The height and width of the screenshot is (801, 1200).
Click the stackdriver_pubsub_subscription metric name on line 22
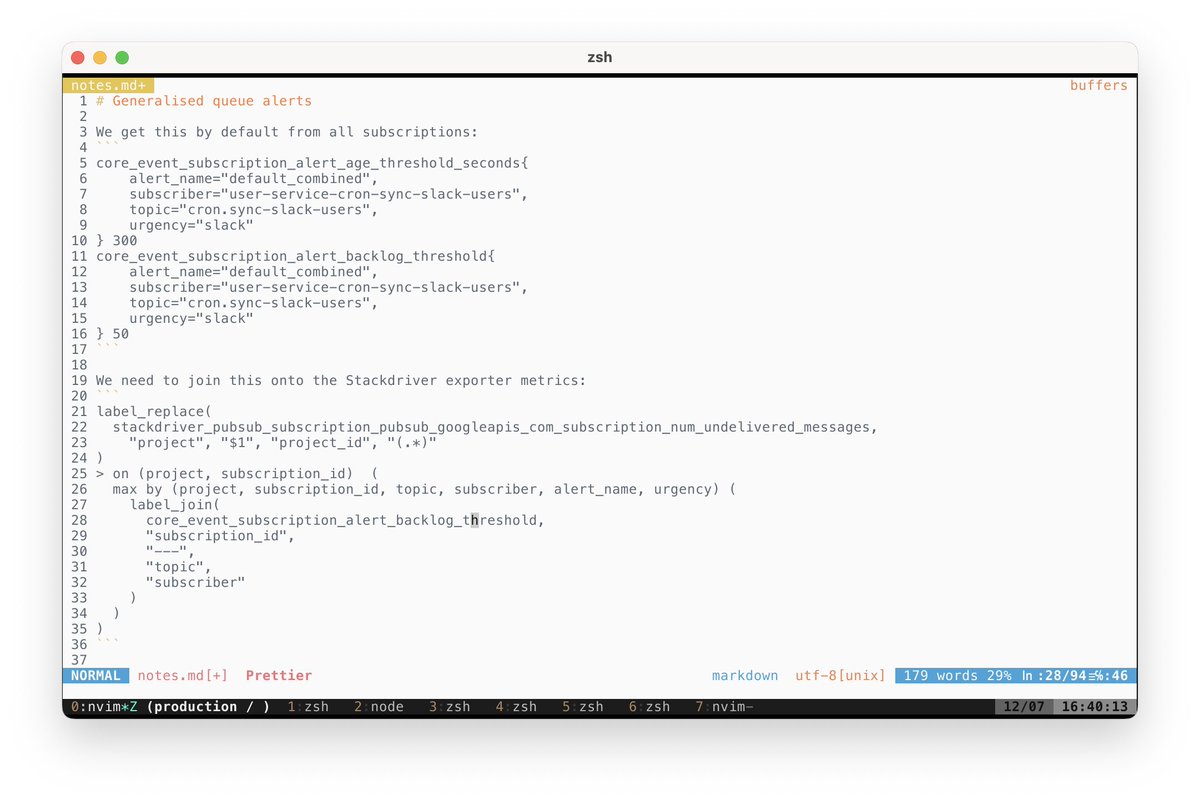pos(491,427)
